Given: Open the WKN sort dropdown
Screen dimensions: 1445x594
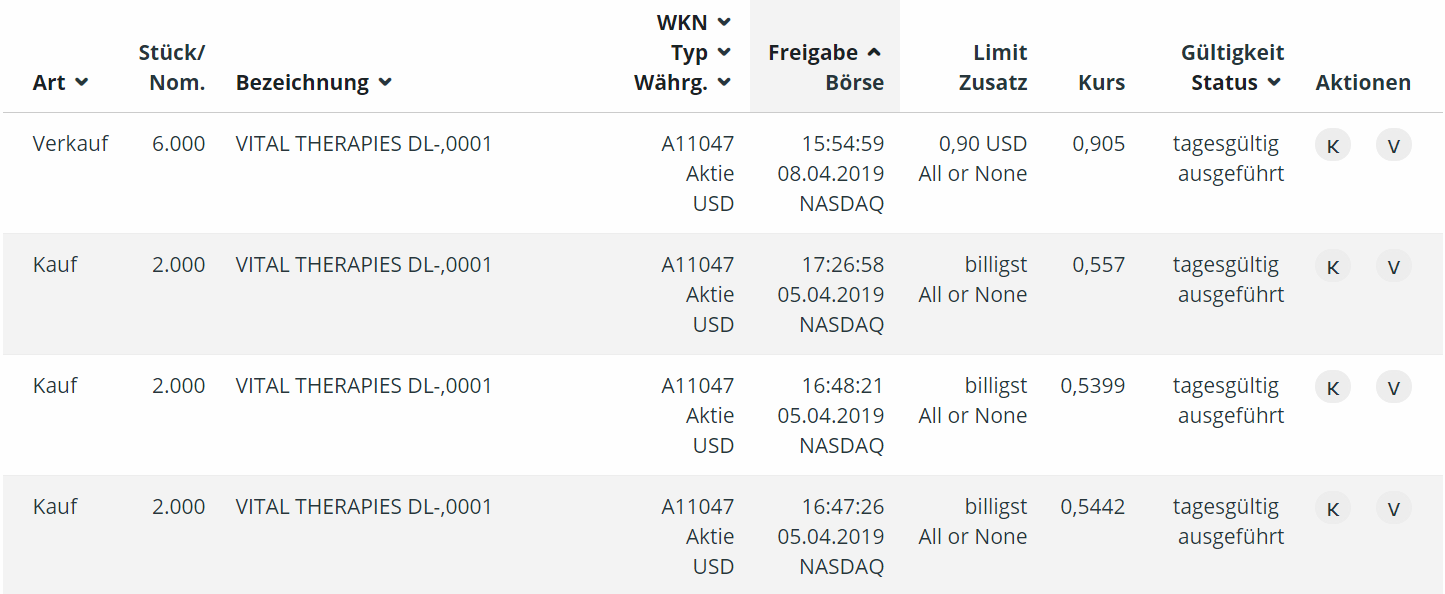Looking at the screenshot, I should coord(722,22).
